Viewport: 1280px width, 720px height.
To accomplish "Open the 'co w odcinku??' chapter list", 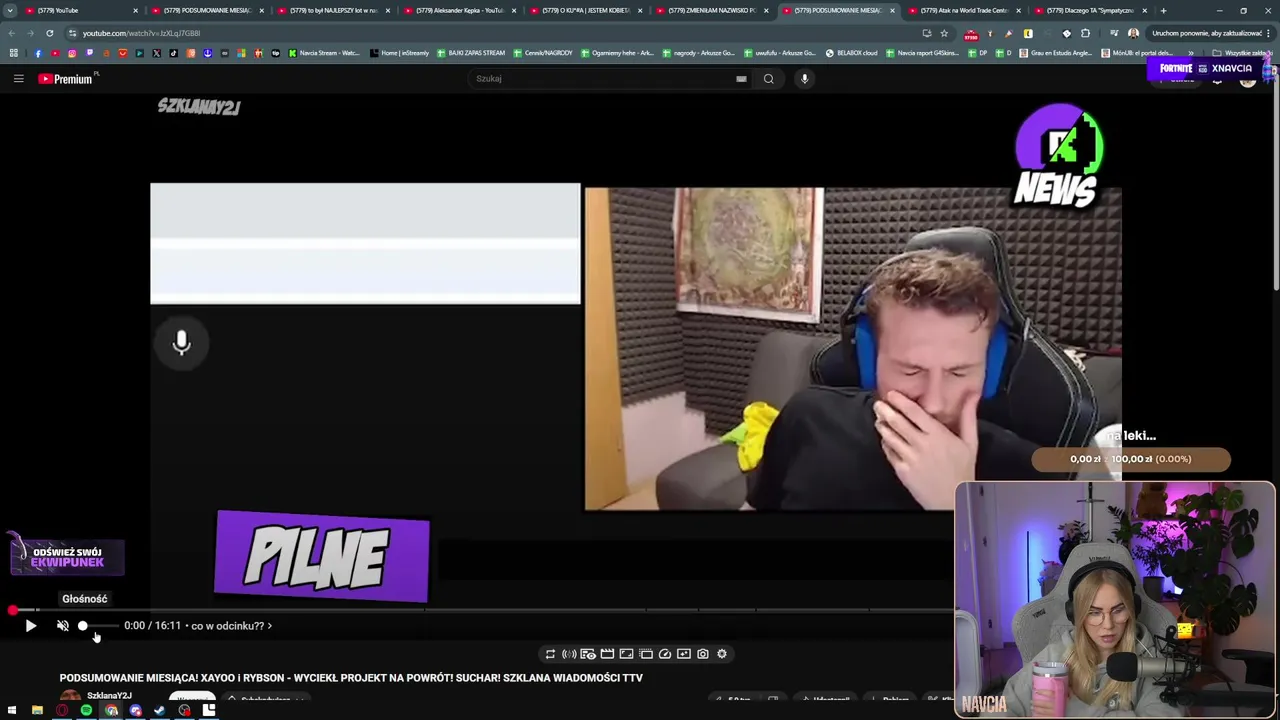I will coord(231,626).
